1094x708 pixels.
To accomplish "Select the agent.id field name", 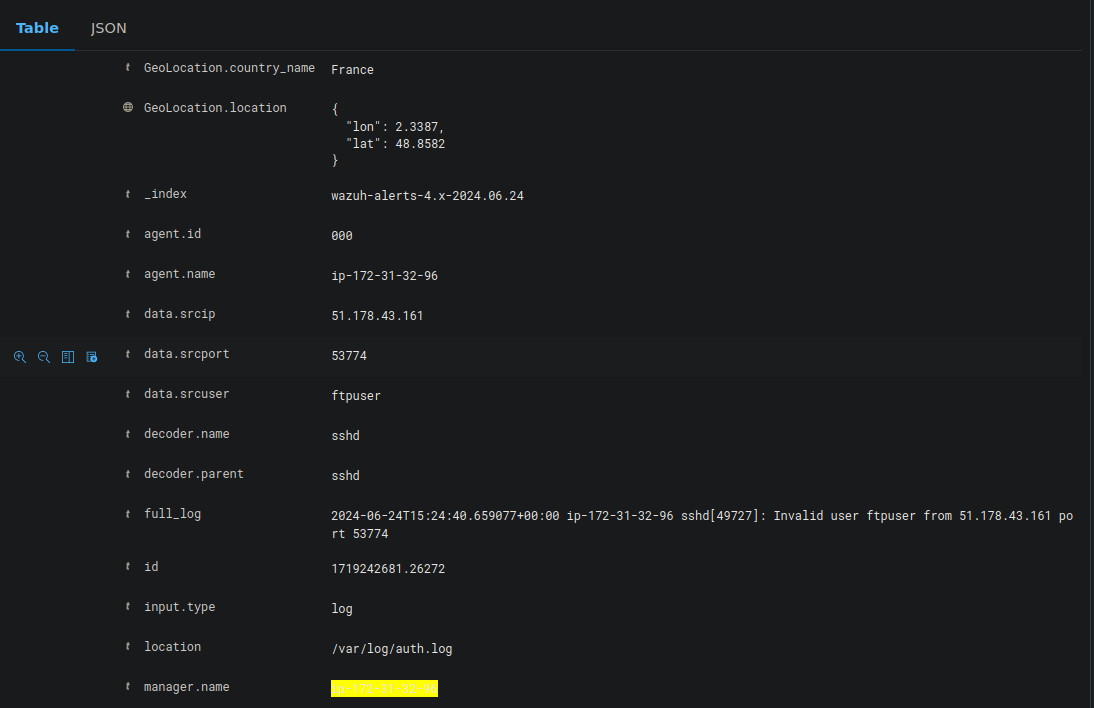I will click(x=172, y=234).
